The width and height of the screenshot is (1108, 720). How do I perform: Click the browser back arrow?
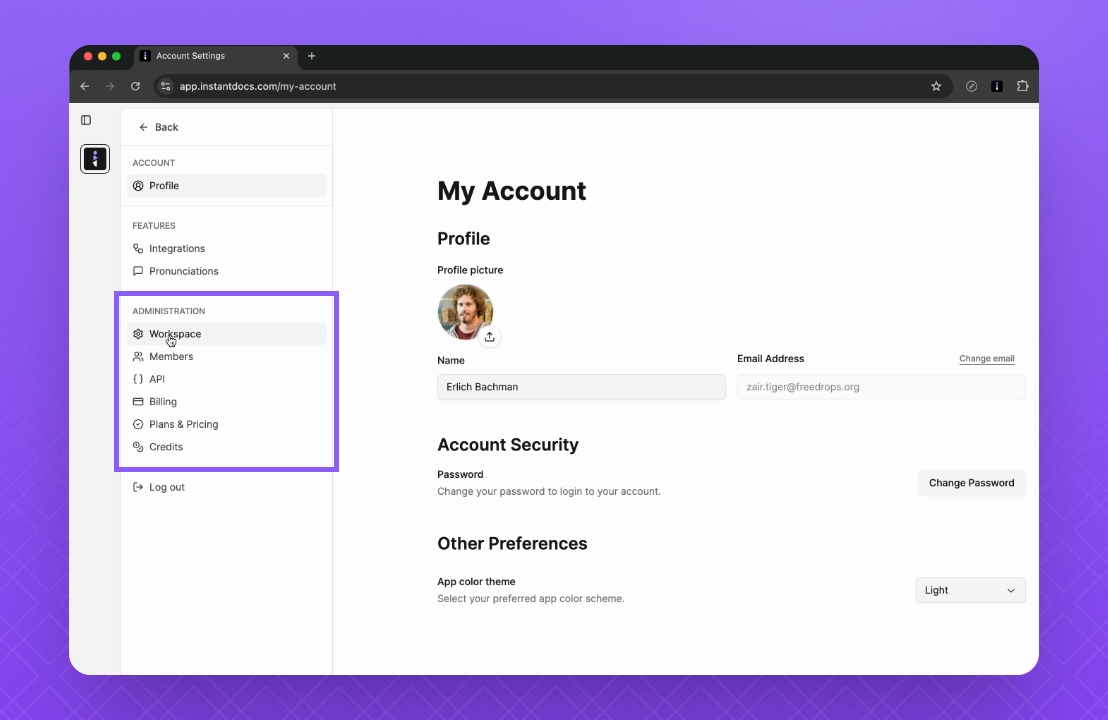[85, 86]
